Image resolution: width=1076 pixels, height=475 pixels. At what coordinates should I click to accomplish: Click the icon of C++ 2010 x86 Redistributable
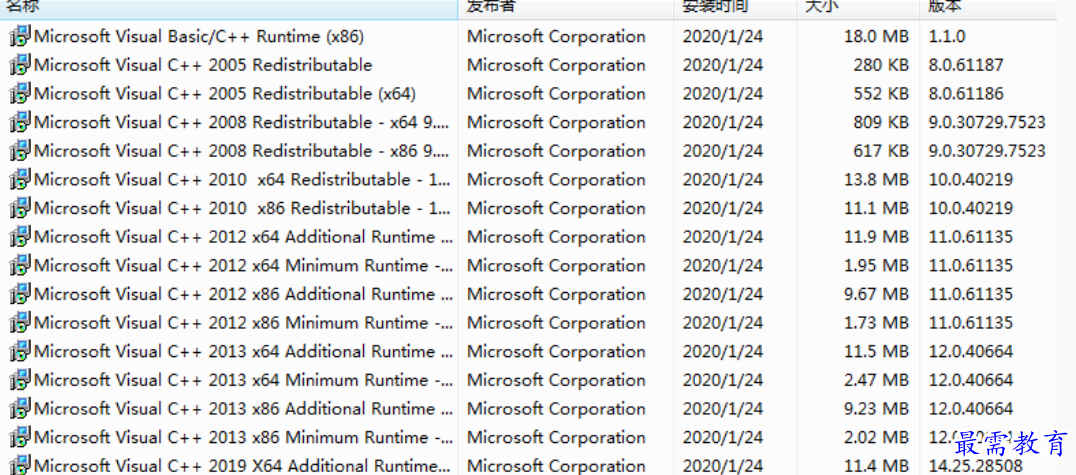point(20,208)
